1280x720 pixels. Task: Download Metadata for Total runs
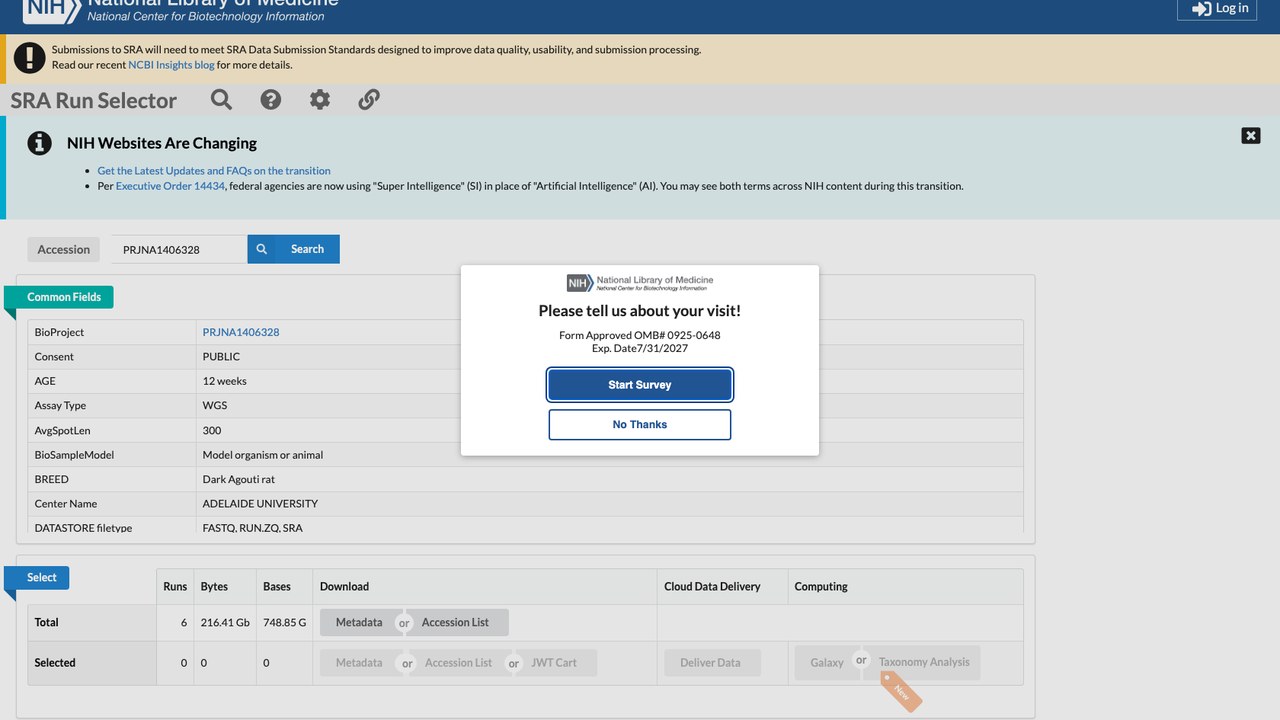point(359,622)
